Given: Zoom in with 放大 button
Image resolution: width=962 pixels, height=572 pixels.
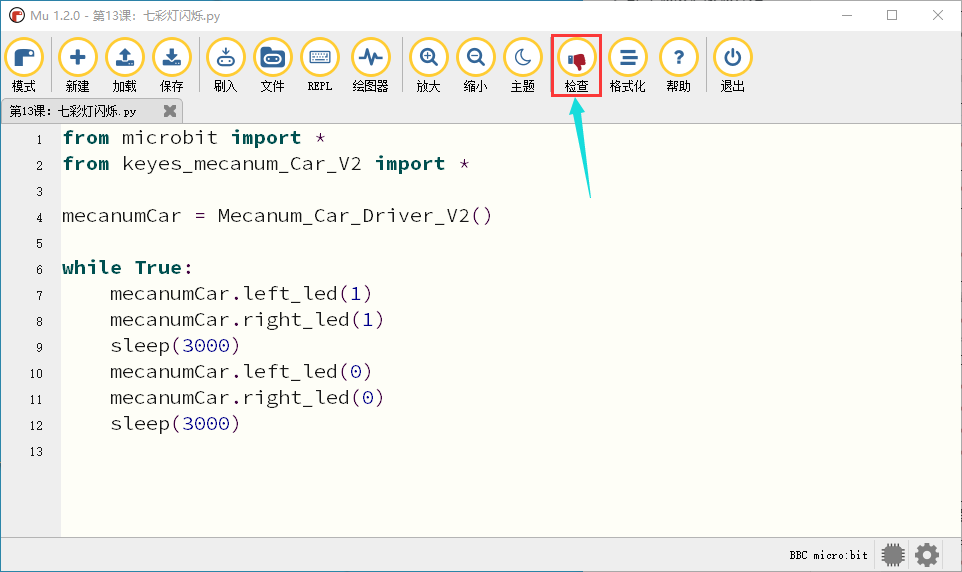Looking at the screenshot, I should (x=428, y=65).
